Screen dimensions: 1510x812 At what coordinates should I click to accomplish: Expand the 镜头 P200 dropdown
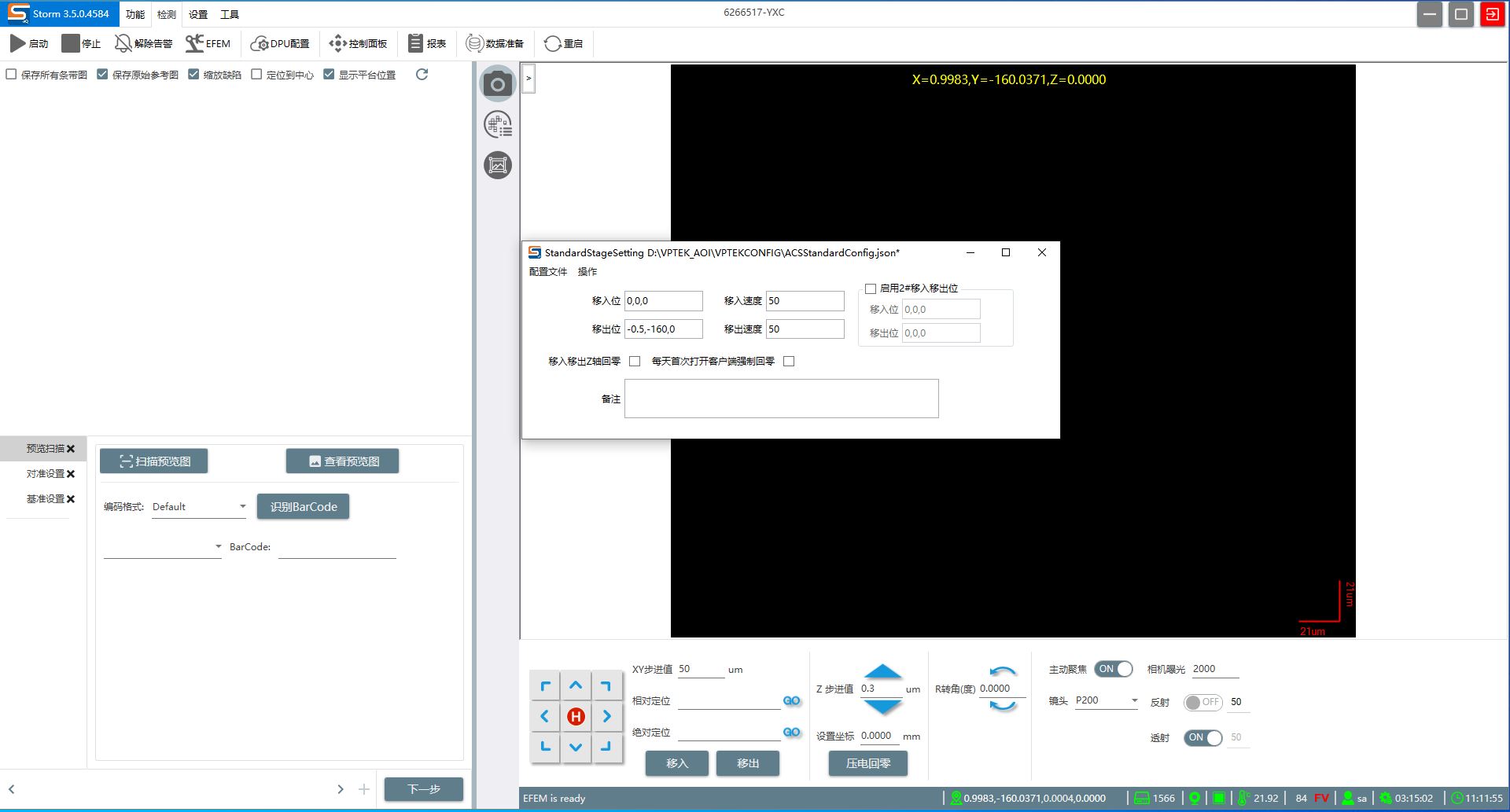pyautogui.click(x=1107, y=700)
